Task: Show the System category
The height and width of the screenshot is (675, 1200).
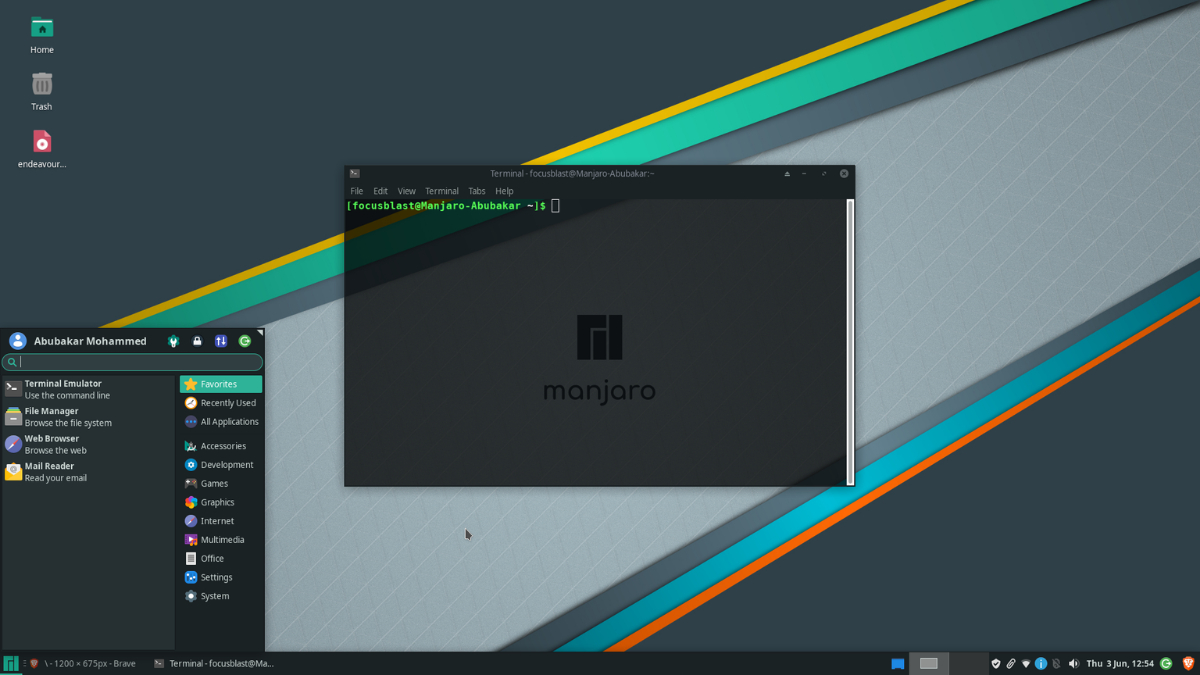Action: (x=221, y=596)
